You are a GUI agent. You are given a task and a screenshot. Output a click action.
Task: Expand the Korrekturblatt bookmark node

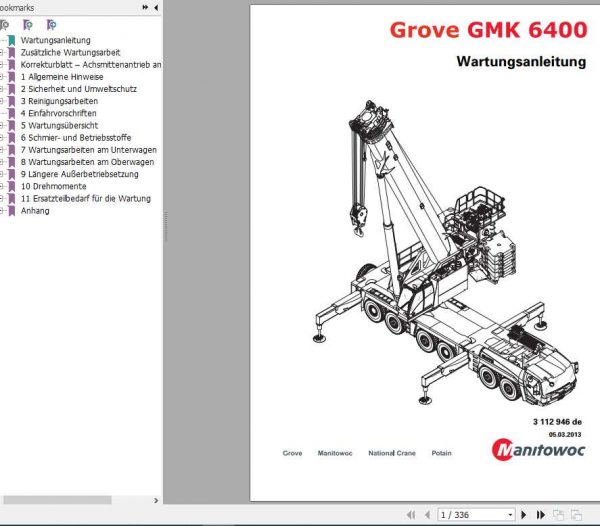pos(2,65)
